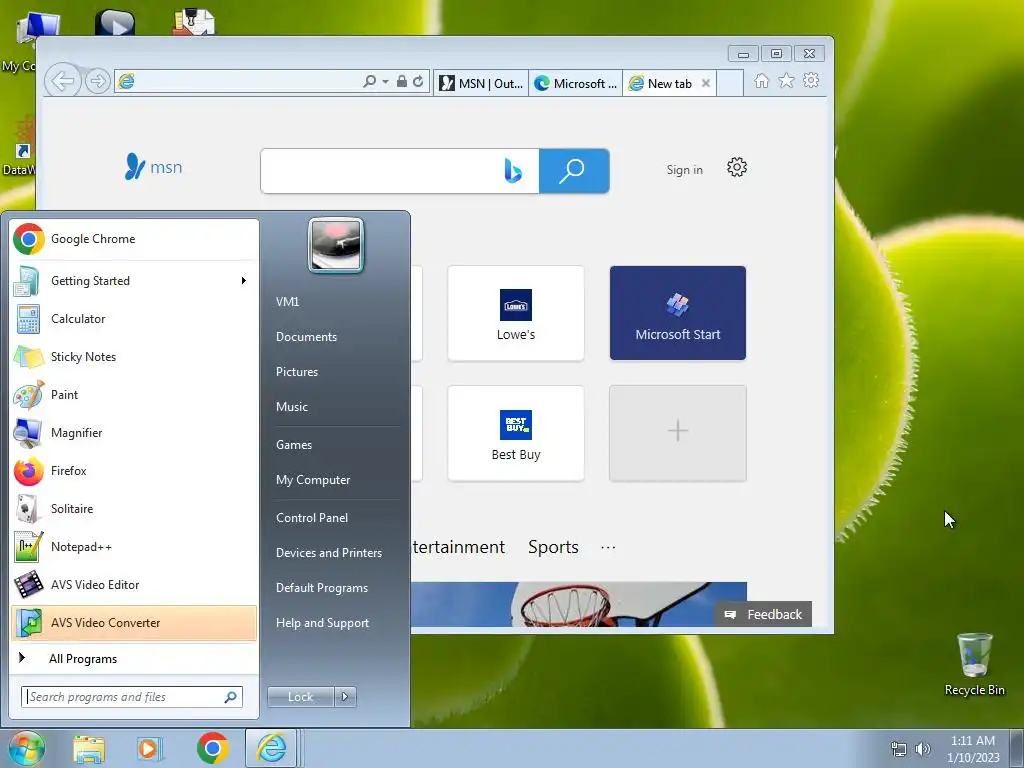Image resolution: width=1024 pixels, height=768 pixels.
Task: Expand Getting Started submenu arrow
Action: [244, 281]
